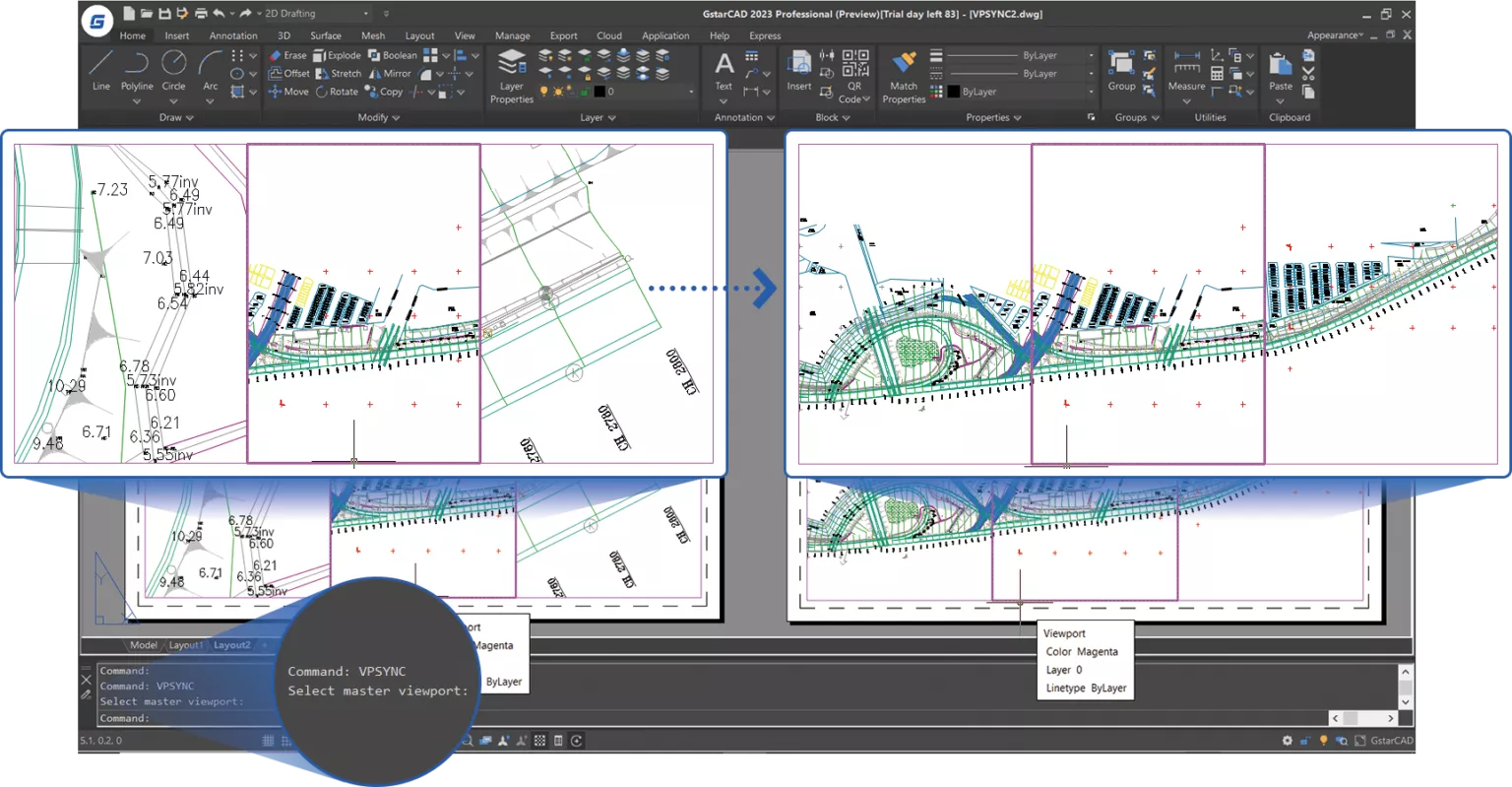This screenshot has height=787, width=1512.
Task: Switch to the Express ribbon tab
Action: pyautogui.click(x=765, y=35)
